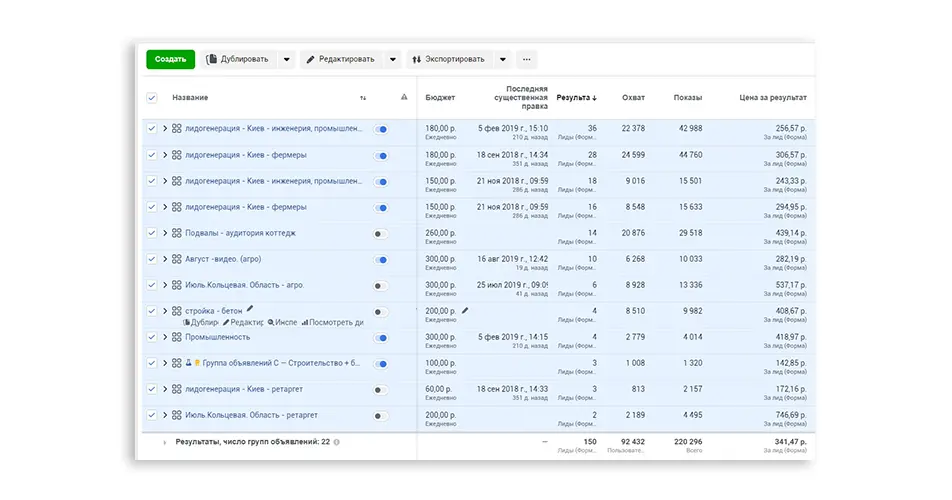Click the warning triangle column icon
Screen dimensions: 952x500
pos(404,97)
